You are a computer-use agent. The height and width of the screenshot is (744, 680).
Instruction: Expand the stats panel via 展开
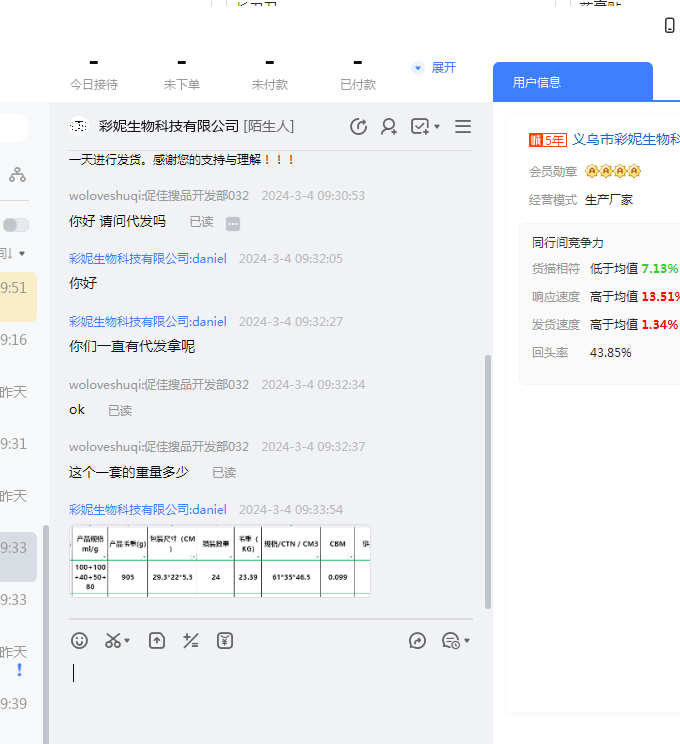434,67
